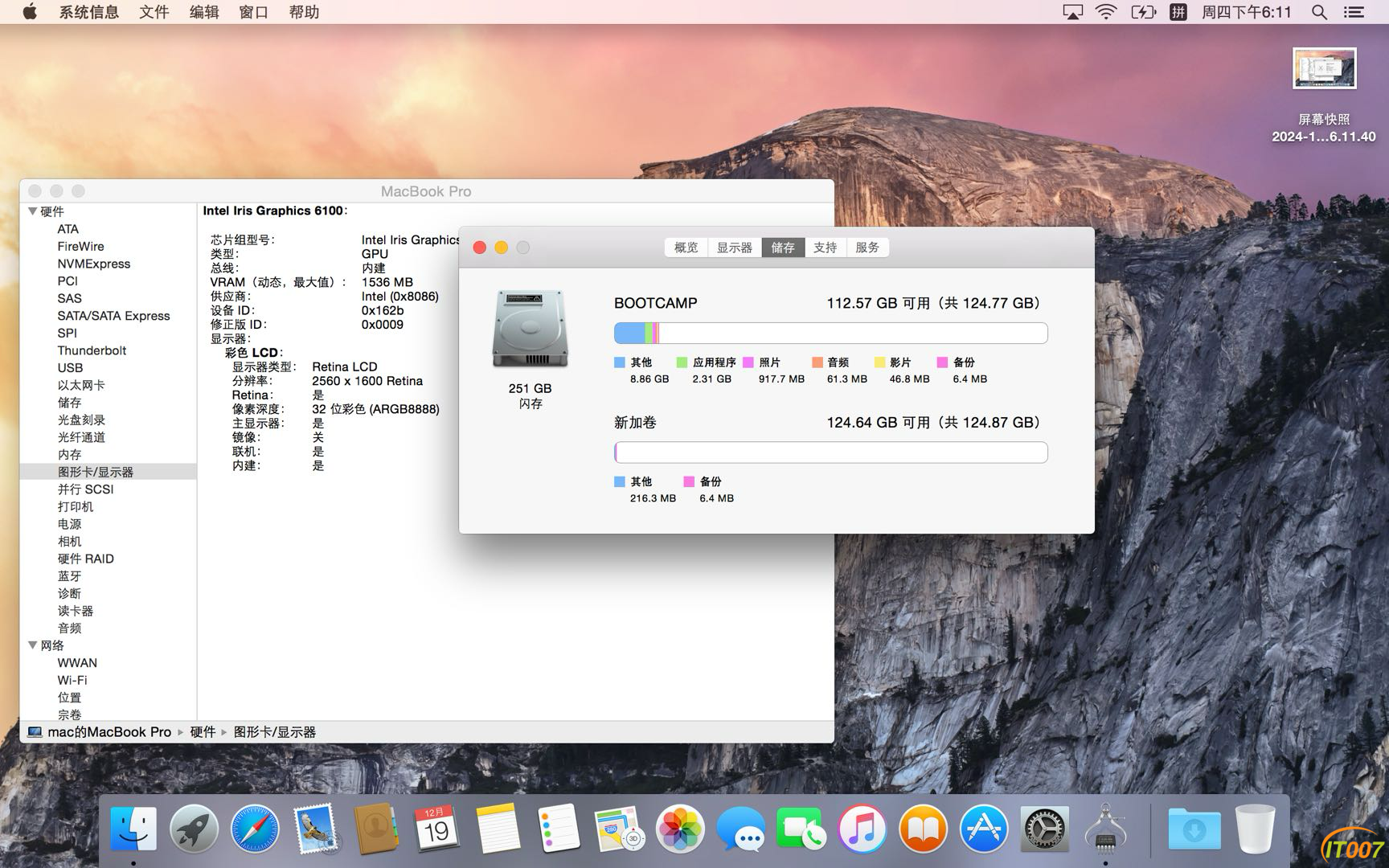The image size is (1389, 868).
Task: Select the 储存 tab
Action: pos(783,248)
